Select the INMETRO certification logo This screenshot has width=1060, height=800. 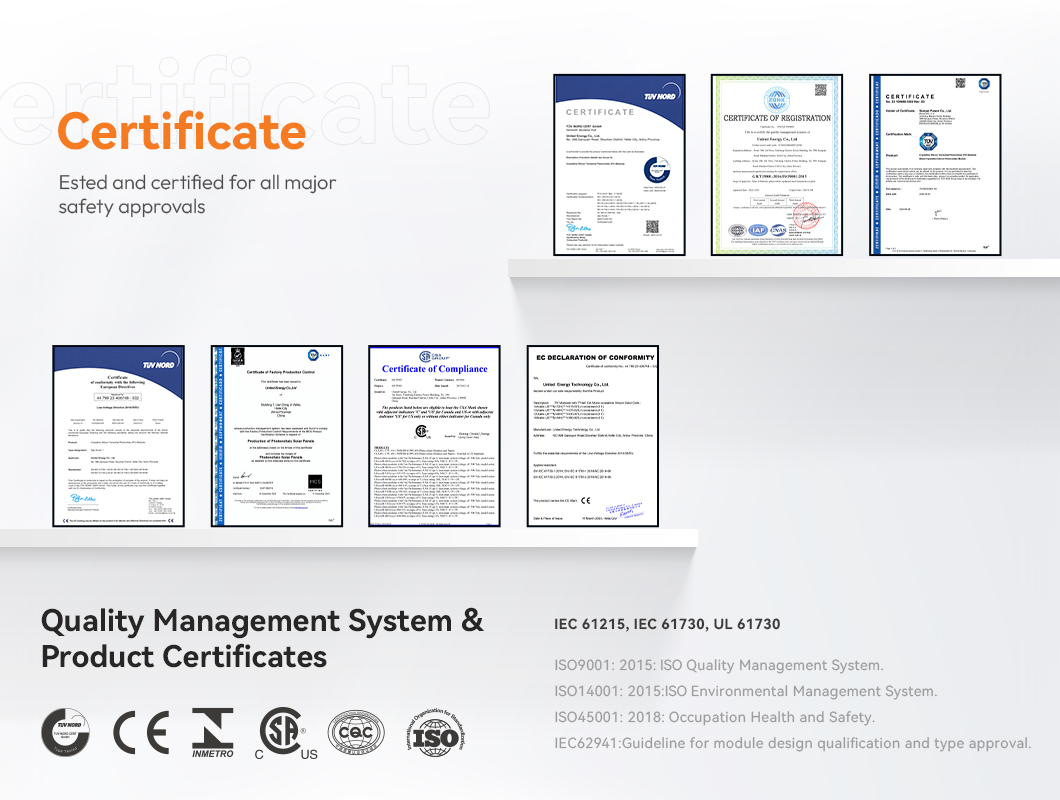tap(212, 733)
